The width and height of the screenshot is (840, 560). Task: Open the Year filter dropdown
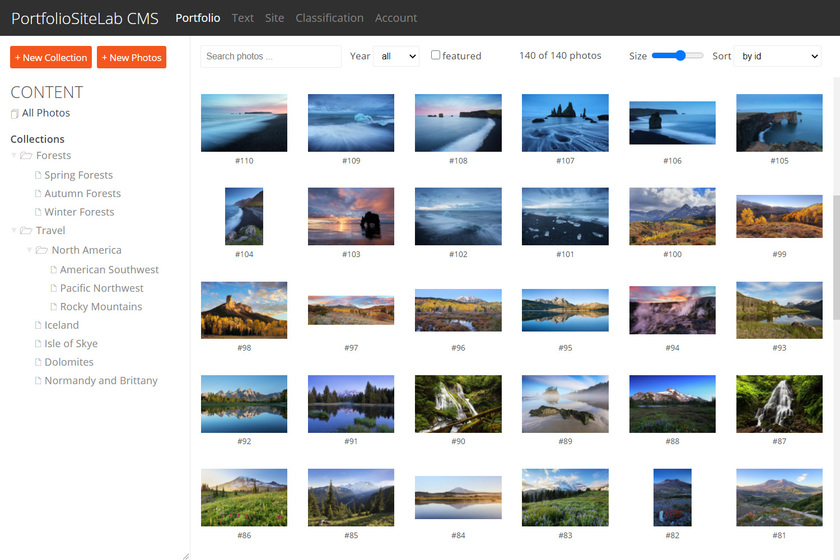pyautogui.click(x=398, y=56)
